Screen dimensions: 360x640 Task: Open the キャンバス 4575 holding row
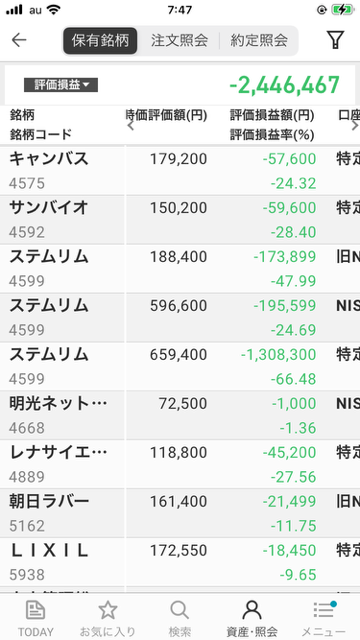[180, 171]
